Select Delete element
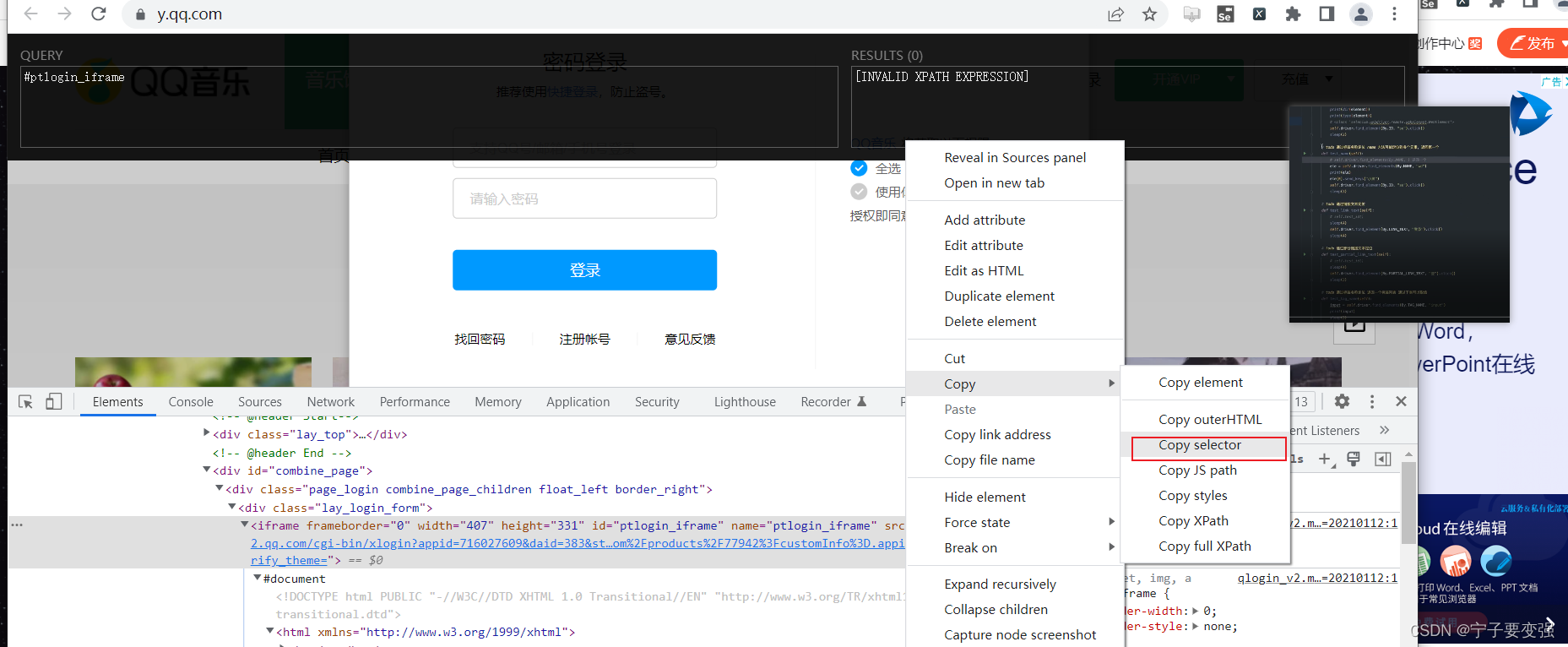The width and height of the screenshot is (1568, 647). tap(990, 322)
